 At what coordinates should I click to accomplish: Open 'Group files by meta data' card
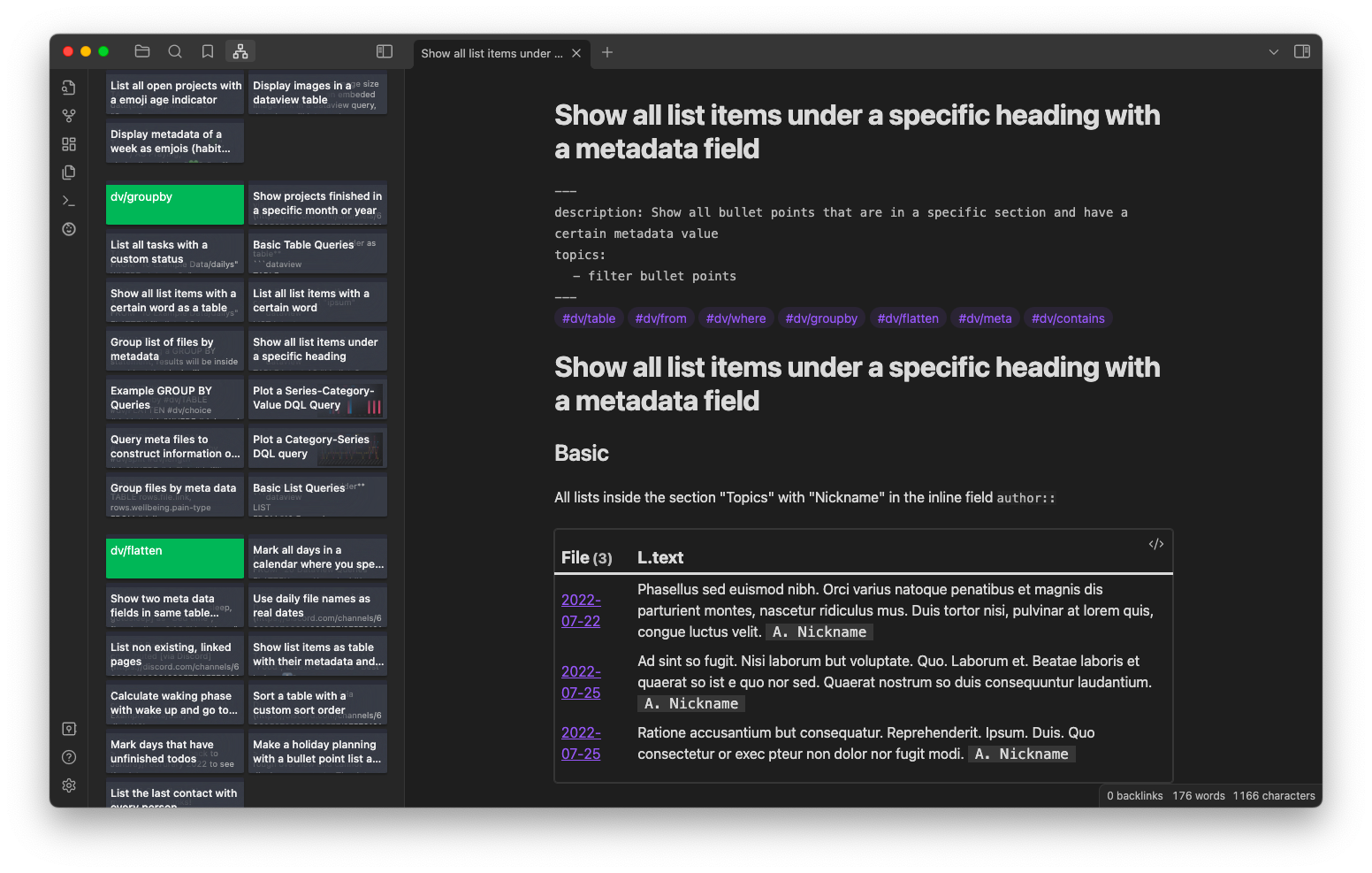[x=175, y=496]
